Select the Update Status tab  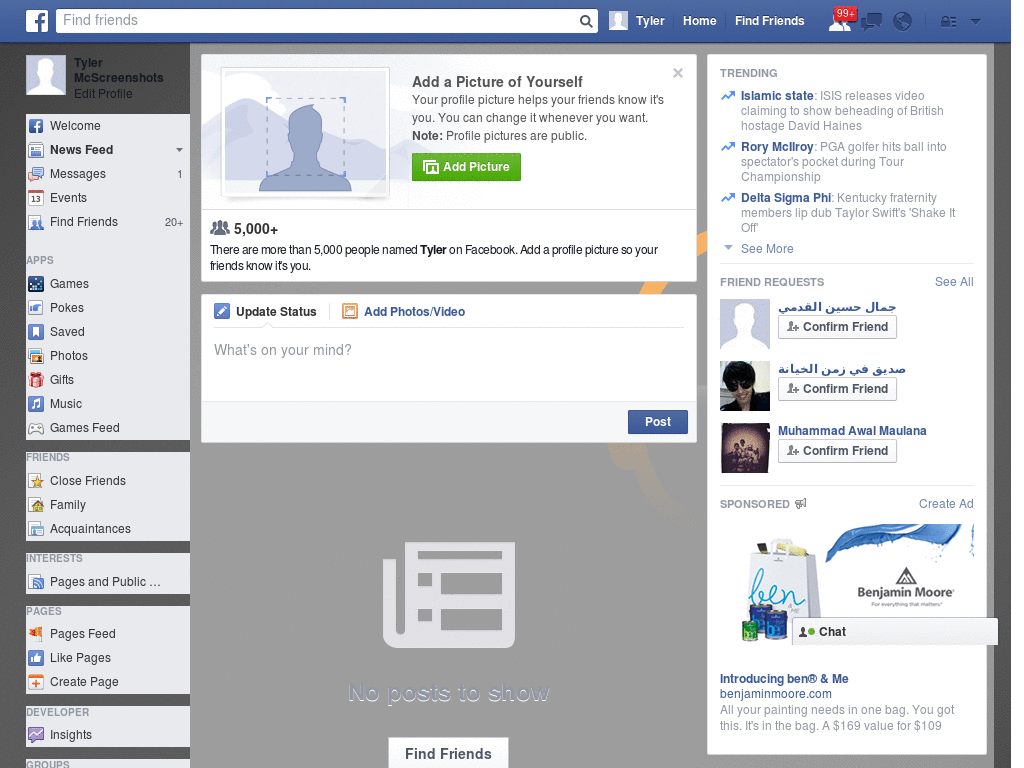click(266, 312)
